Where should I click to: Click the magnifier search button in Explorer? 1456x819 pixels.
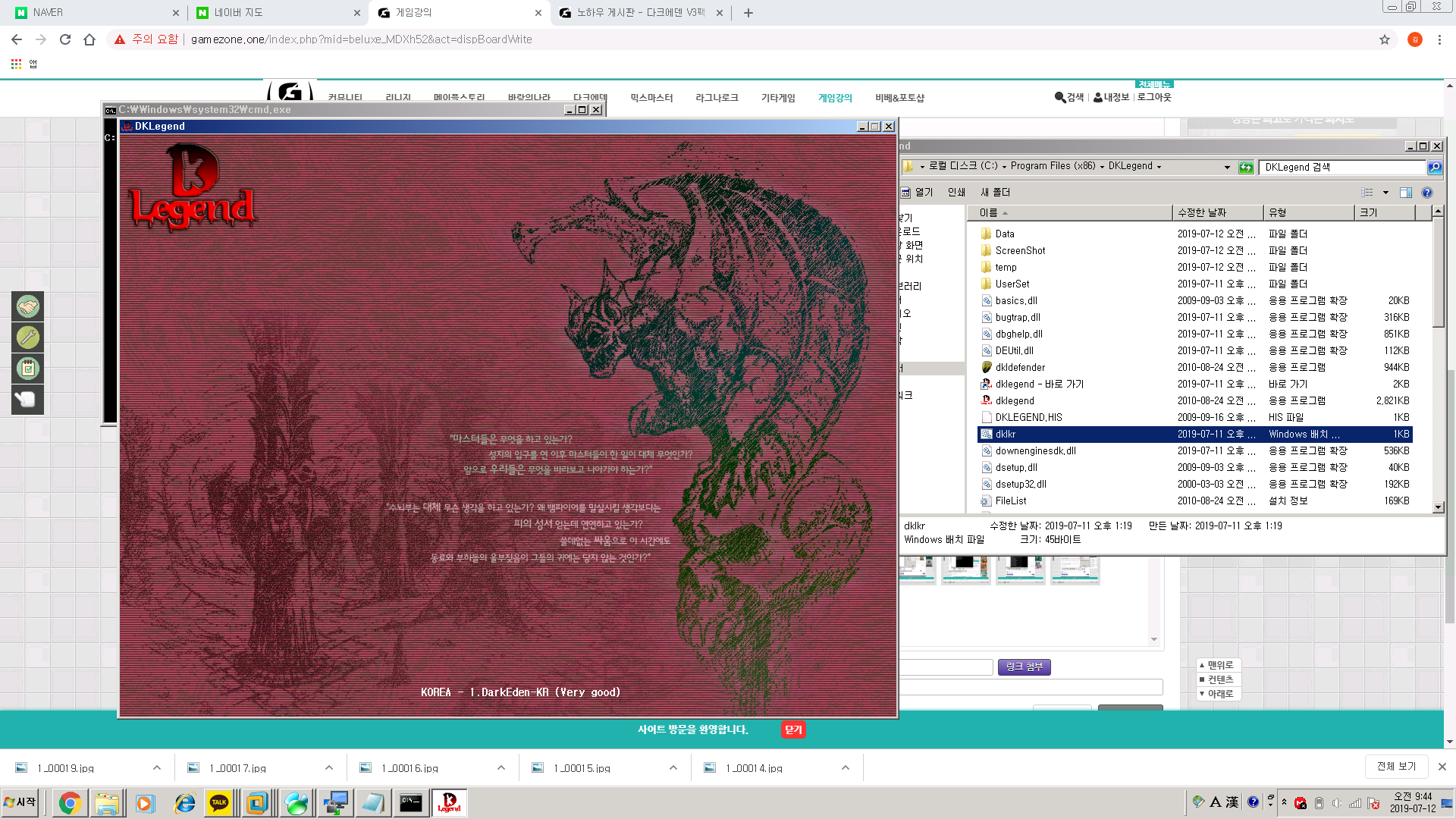[x=1434, y=167]
